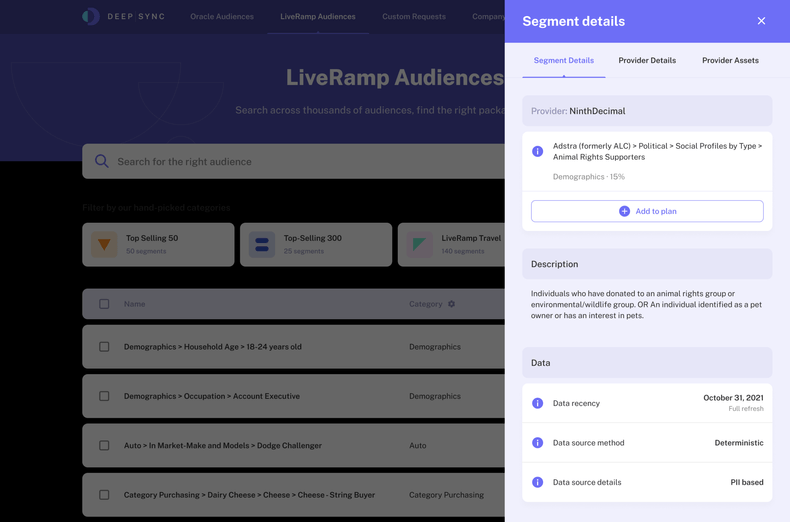
Task: Click the segment path info icon
Action: click(x=537, y=151)
